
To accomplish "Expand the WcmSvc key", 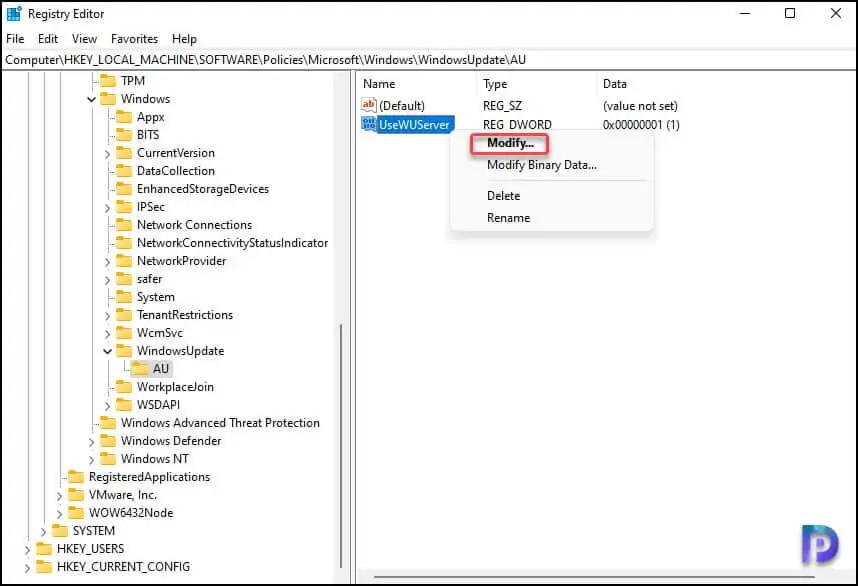I will coord(107,334).
